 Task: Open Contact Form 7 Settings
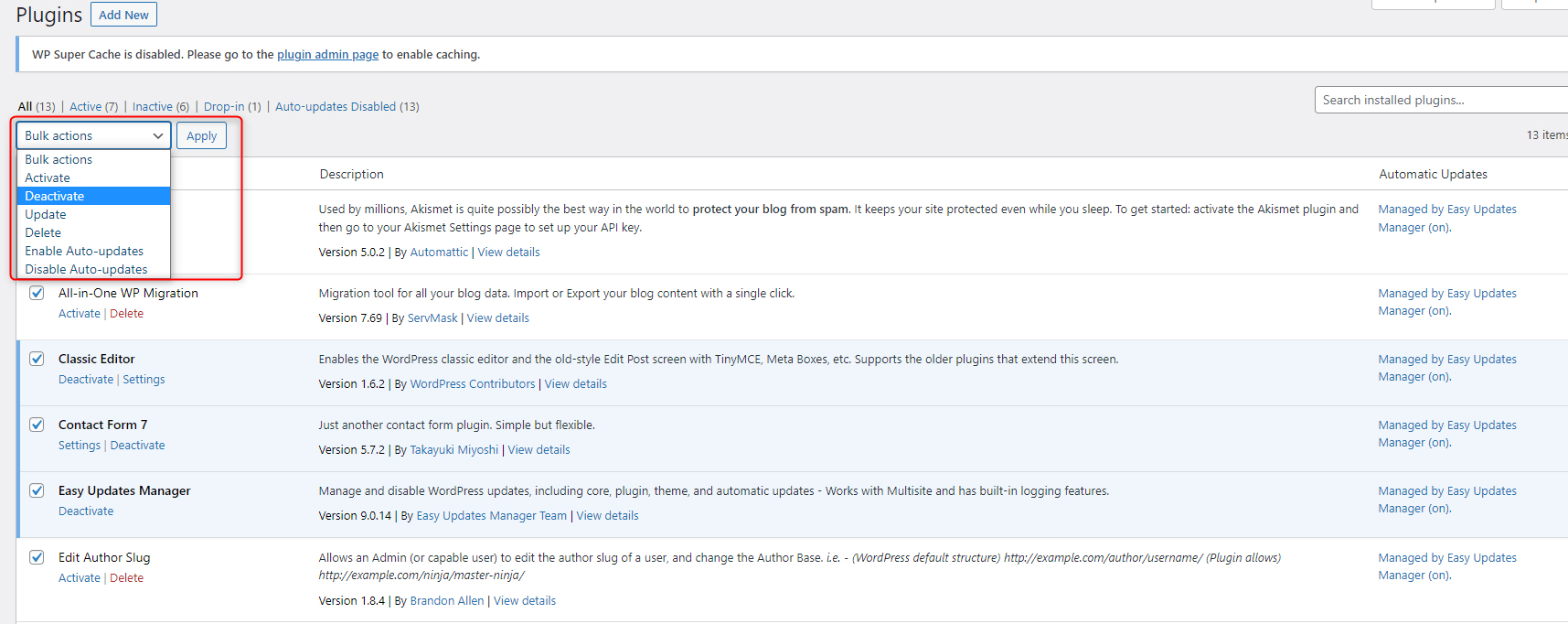[80, 445]
